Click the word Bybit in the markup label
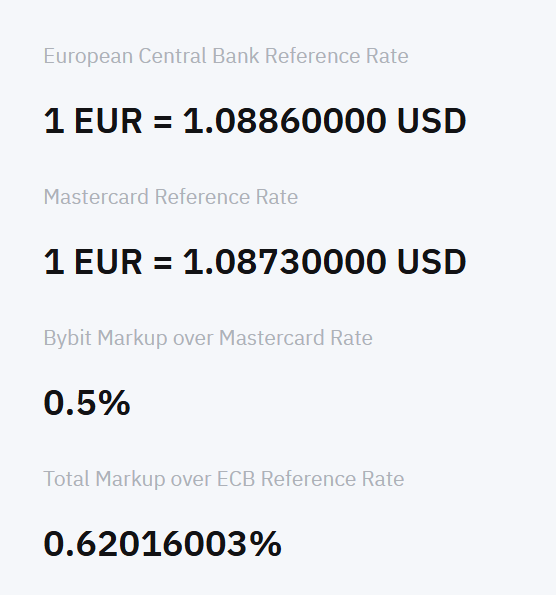Image resolution: width=556 pixels, height=595 pixels. pos(68,338)
